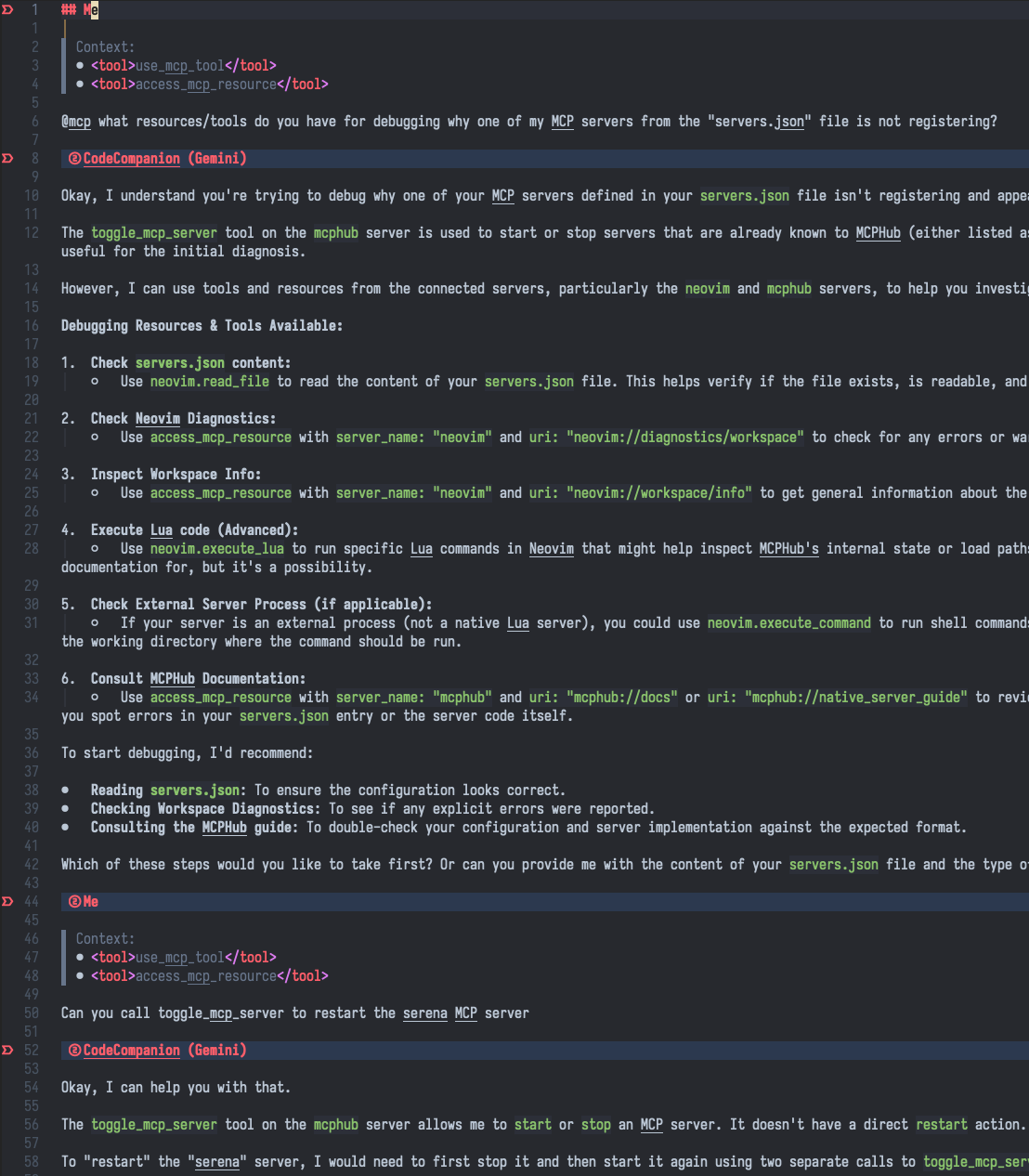Image resolution: width=1029 pixels, height=1176 pixels.
Task: Click the circled icon before the line 44 Me header
Action: click(74, 902)
